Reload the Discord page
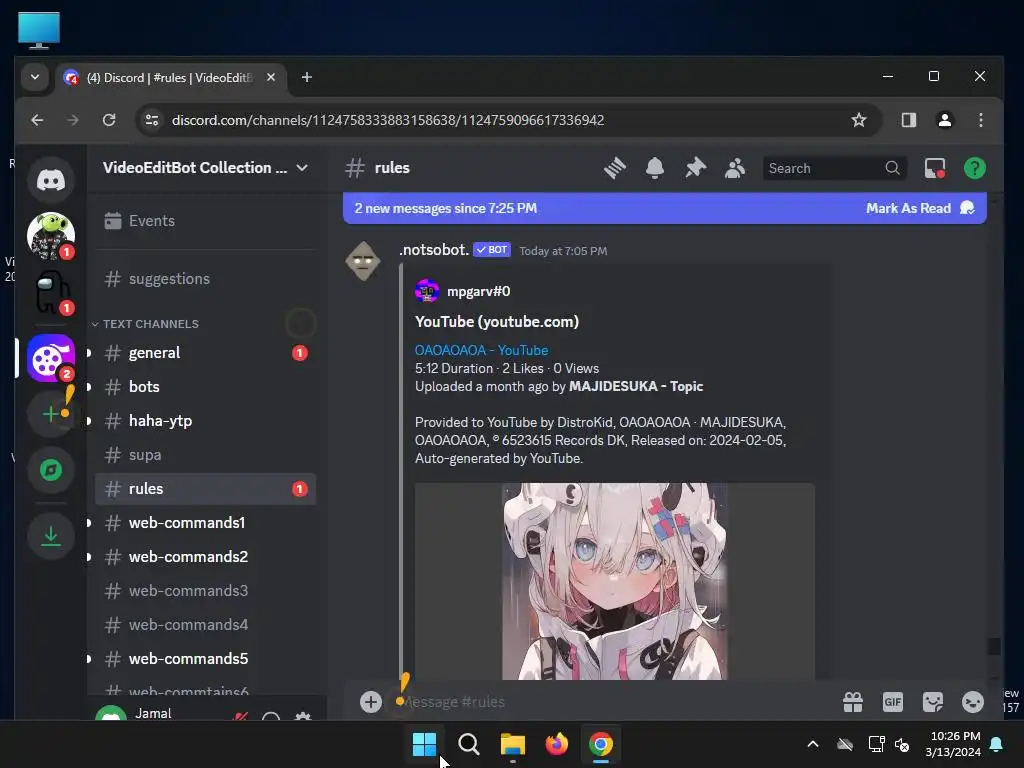The width and height of the screenshot is (1024, 768). click(x=109, y=120)
